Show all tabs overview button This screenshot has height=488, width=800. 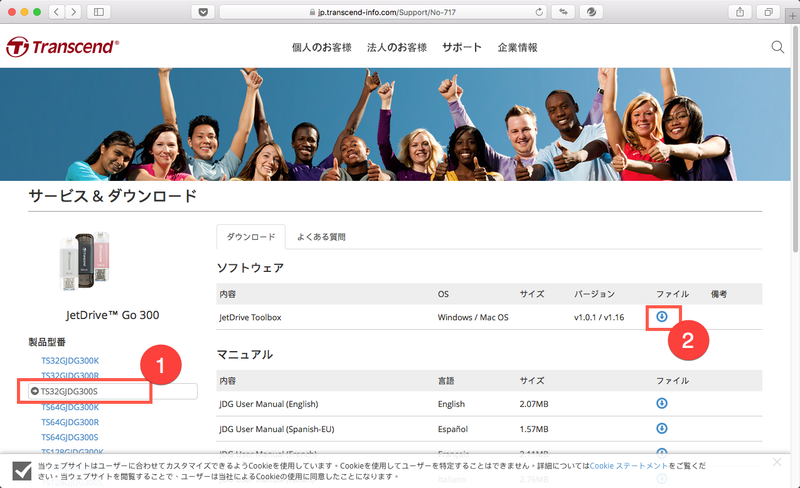(x=768, y=12)
